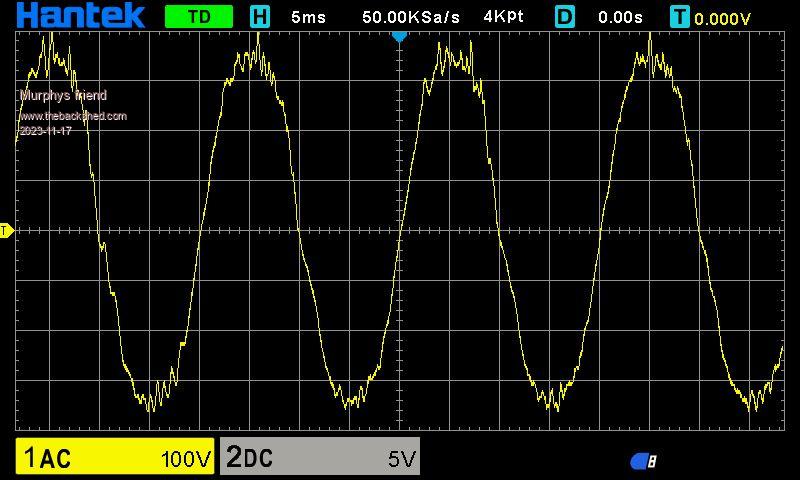Image resolution: width=800 pixels, height=480 pixels.
Task: Click the blue D delay icon
Action: pos(565,17)
